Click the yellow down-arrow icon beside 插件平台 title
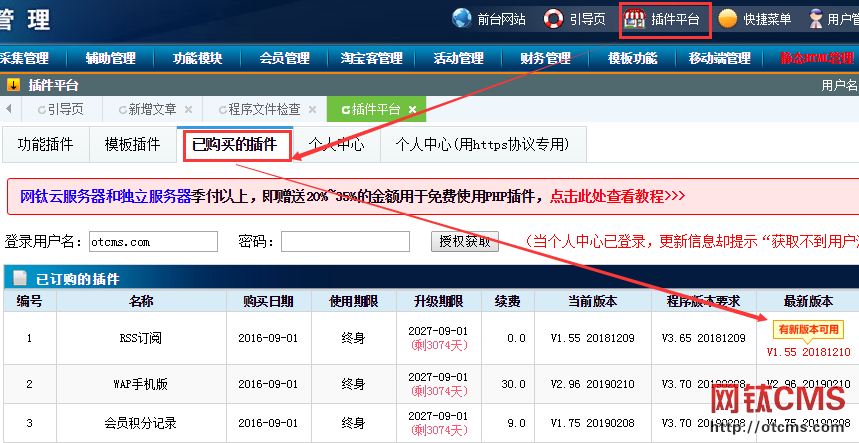The width and height of the screenshot is (859, 443). point(13,86)
